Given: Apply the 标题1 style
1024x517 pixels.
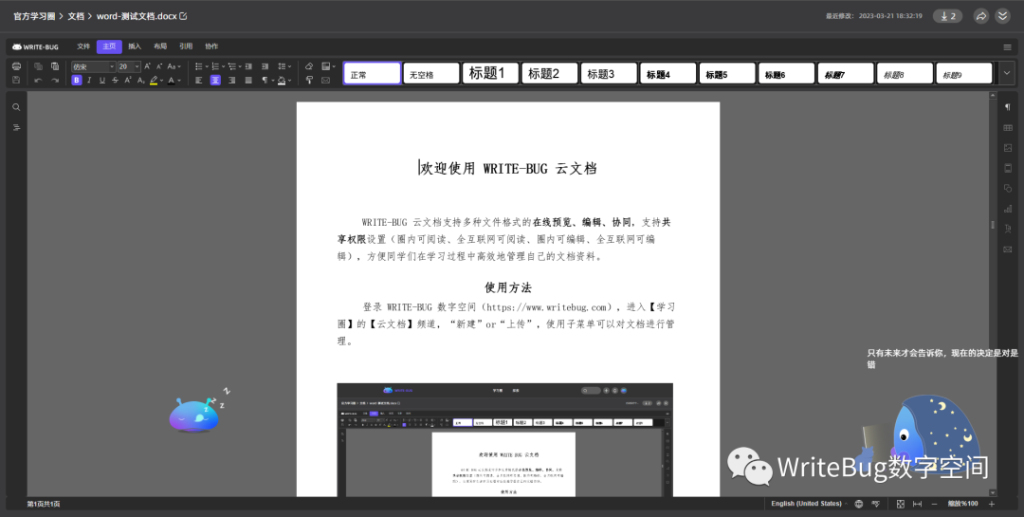Looking at the screenshot, I should click(x=490, y=73).
